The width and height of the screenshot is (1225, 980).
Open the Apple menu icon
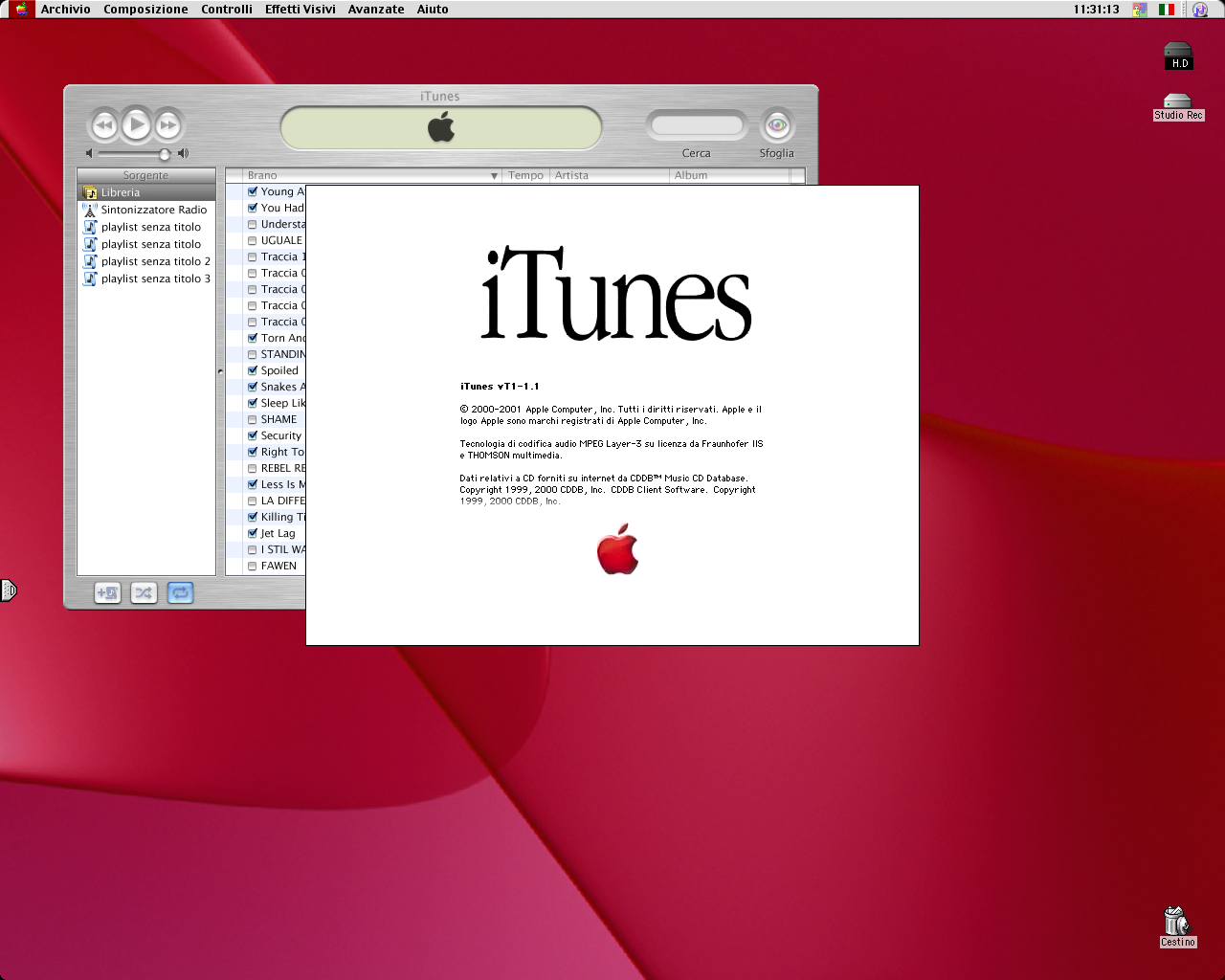click(x=21, y=9)
